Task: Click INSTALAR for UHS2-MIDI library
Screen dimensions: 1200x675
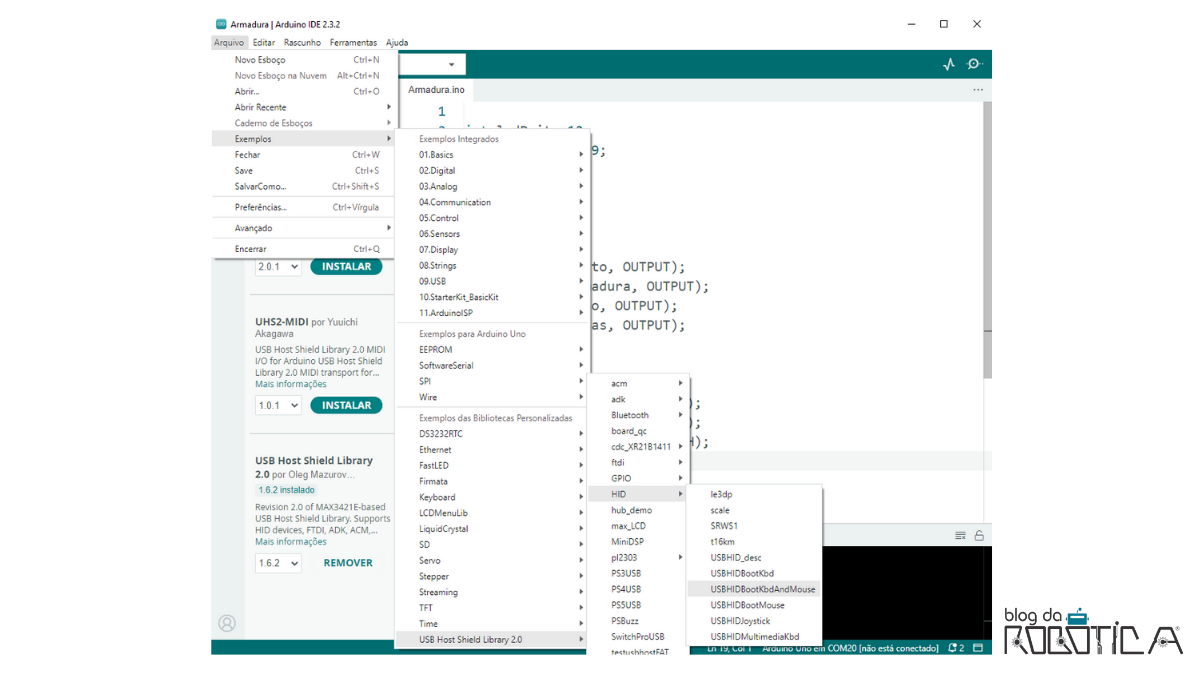Action: tap(346, 405)
